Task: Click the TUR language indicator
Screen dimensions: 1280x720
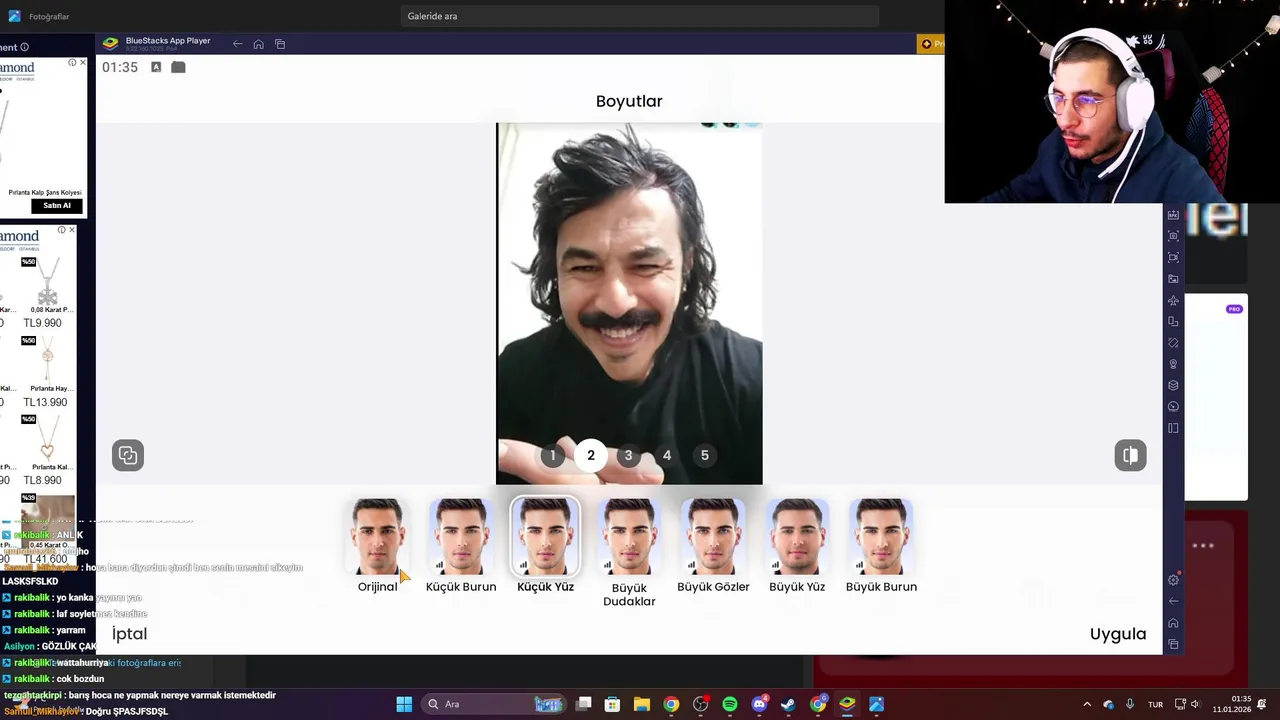Action: [1155, 704]
